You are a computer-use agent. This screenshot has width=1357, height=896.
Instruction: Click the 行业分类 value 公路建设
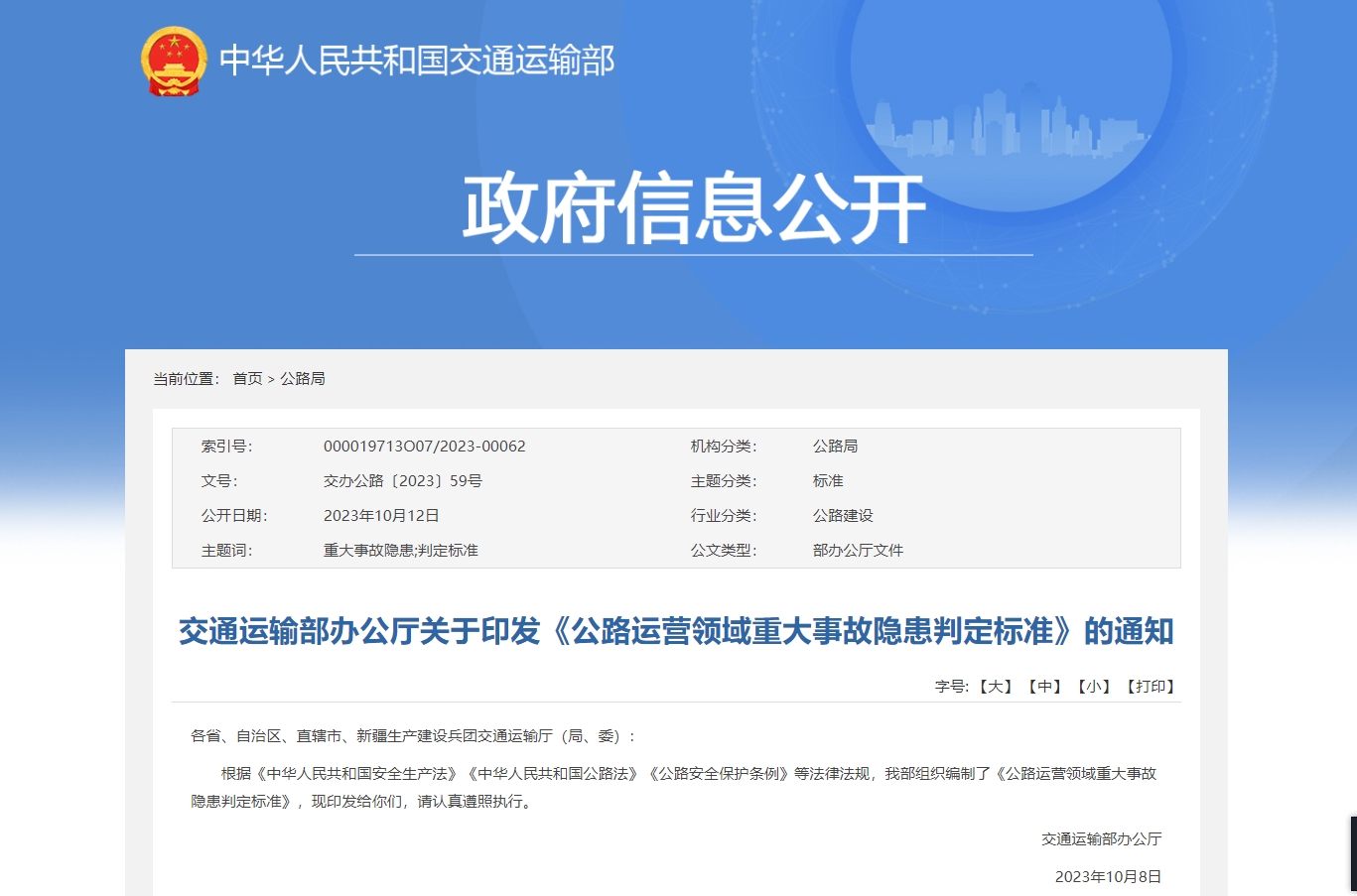[x=843, y=516]
